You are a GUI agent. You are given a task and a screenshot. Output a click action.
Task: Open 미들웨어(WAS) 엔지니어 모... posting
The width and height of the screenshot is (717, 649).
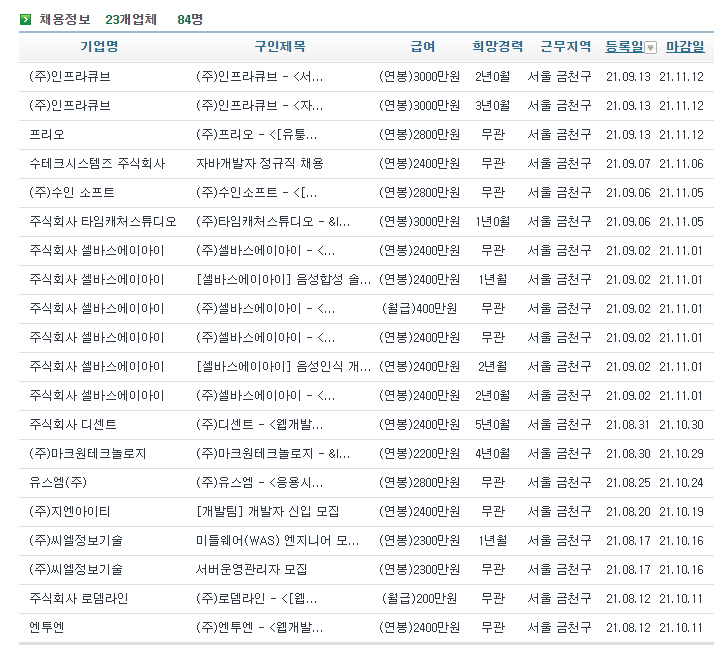(x=278, y=541)
